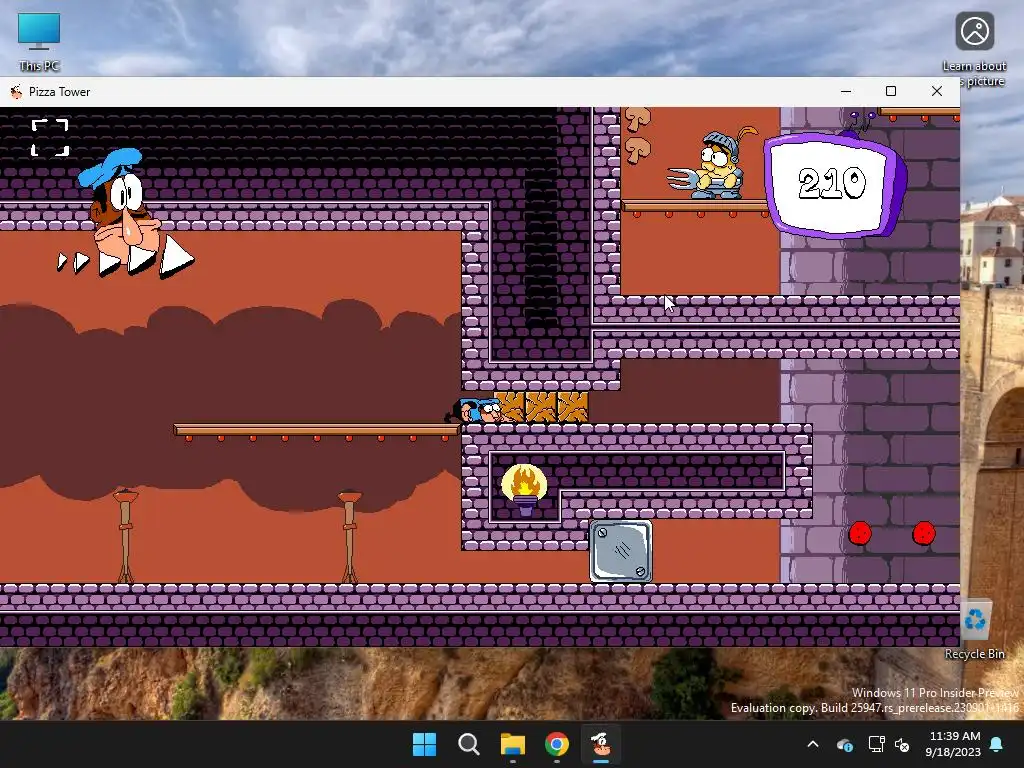The height and width of the screenshot is (768, 1024).
Task: Open network status tray icon
Action: [x=876, y=744]
